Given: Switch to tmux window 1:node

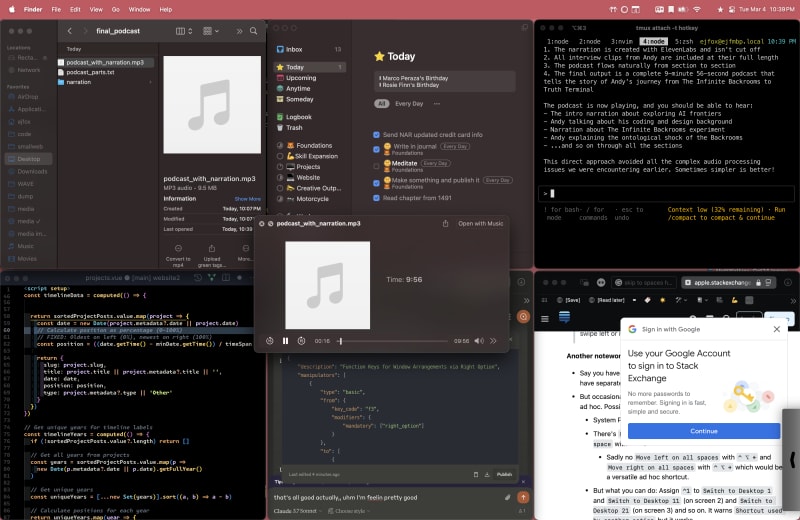Looking at the screenshot, I should coord(558,41).
